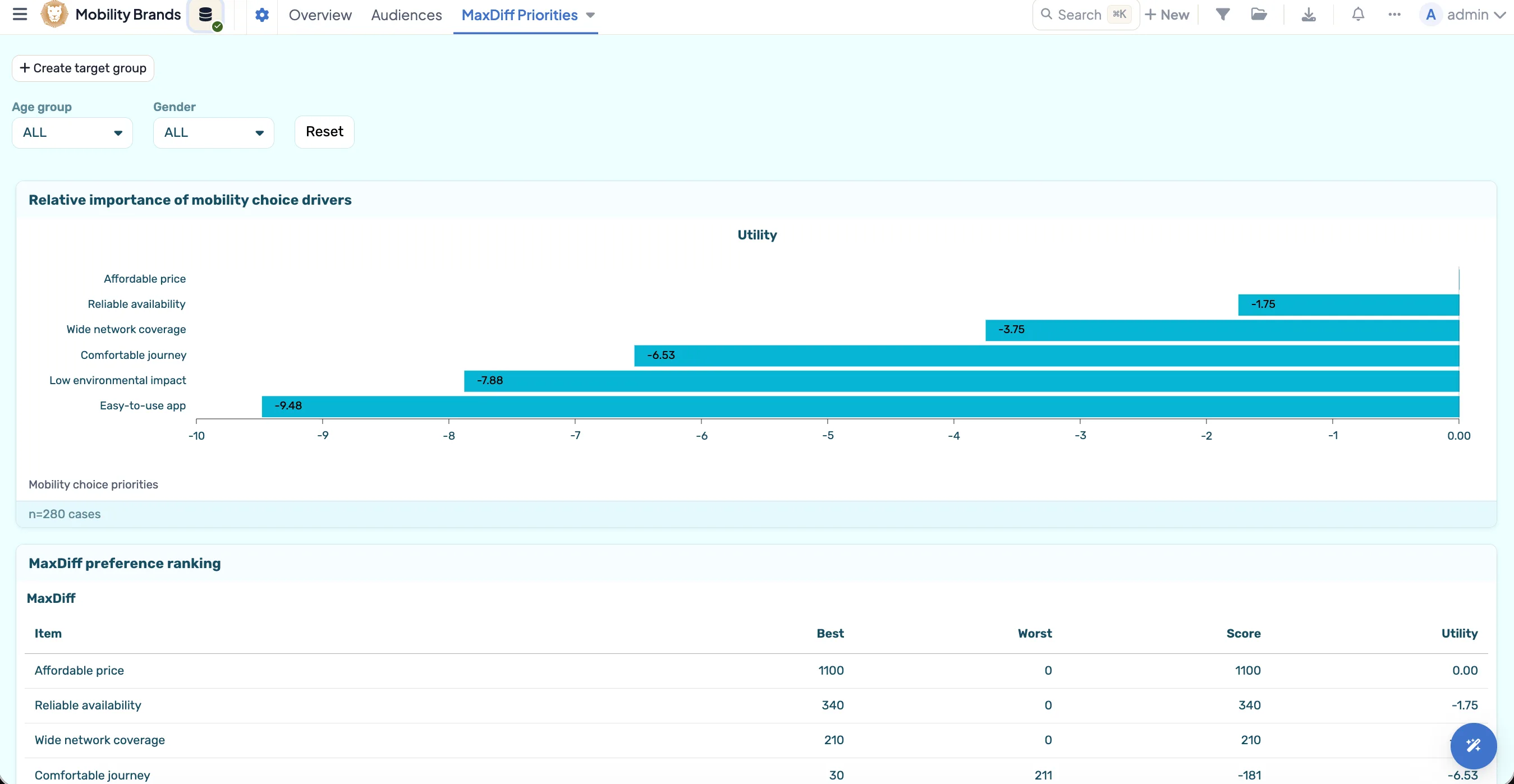Click the search magnifier icon
Viewport: 1514px width, 784px height.
point(1046,14)
